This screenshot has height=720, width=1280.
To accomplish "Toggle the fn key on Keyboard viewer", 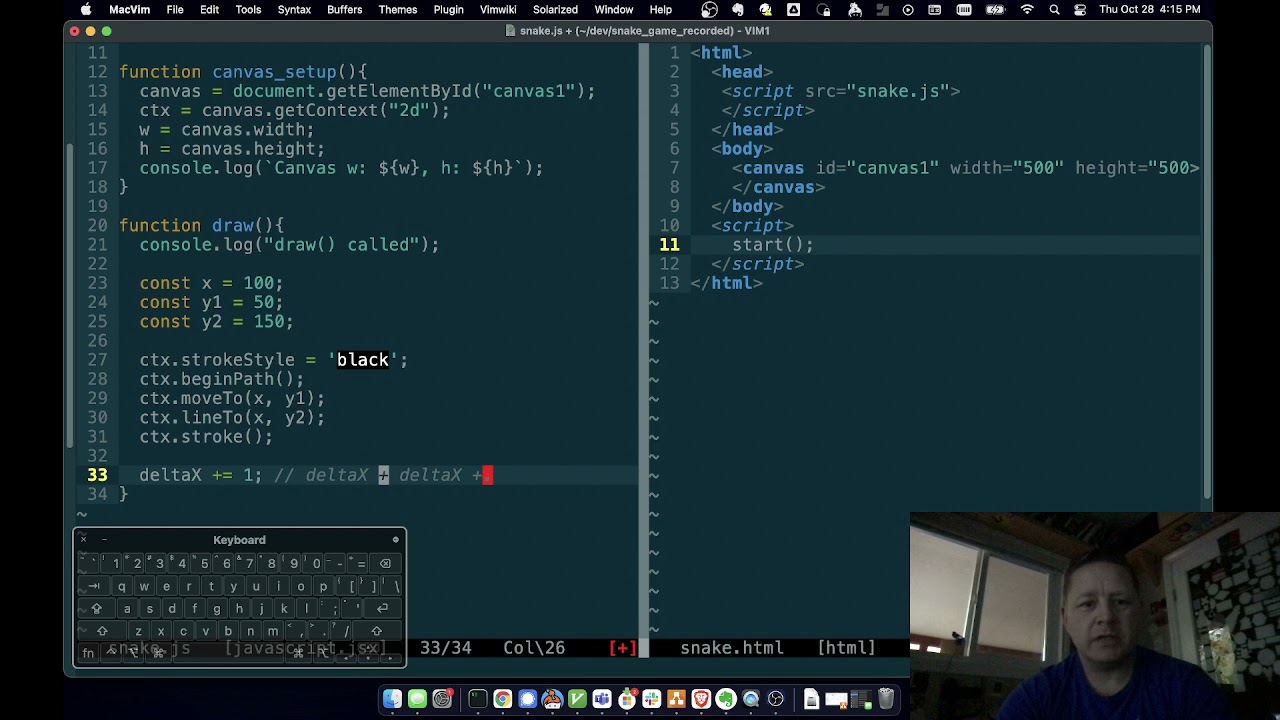I will [88, 652].
